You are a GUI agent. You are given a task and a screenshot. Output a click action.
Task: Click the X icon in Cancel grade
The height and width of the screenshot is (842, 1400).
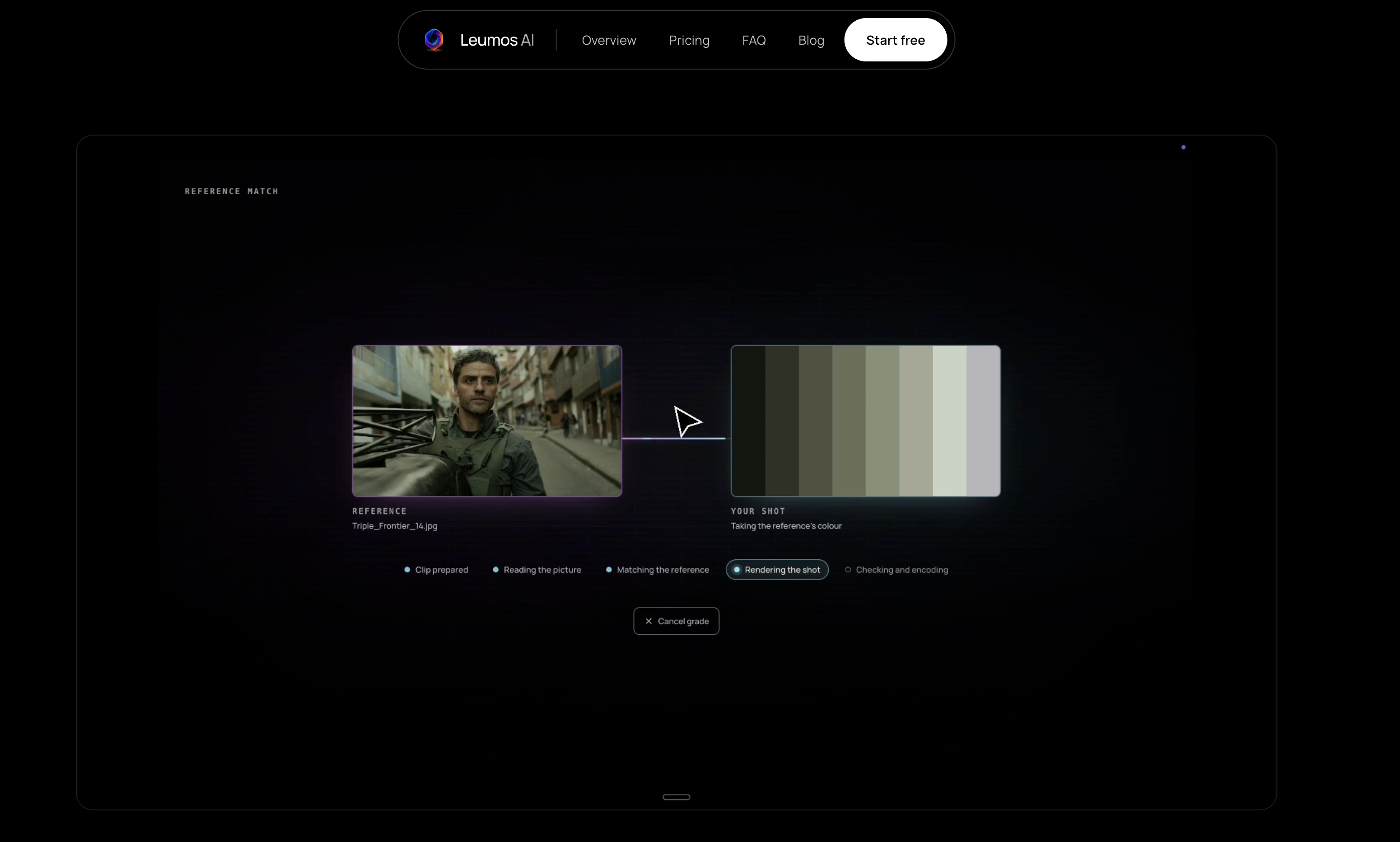(x=649, y=621)
